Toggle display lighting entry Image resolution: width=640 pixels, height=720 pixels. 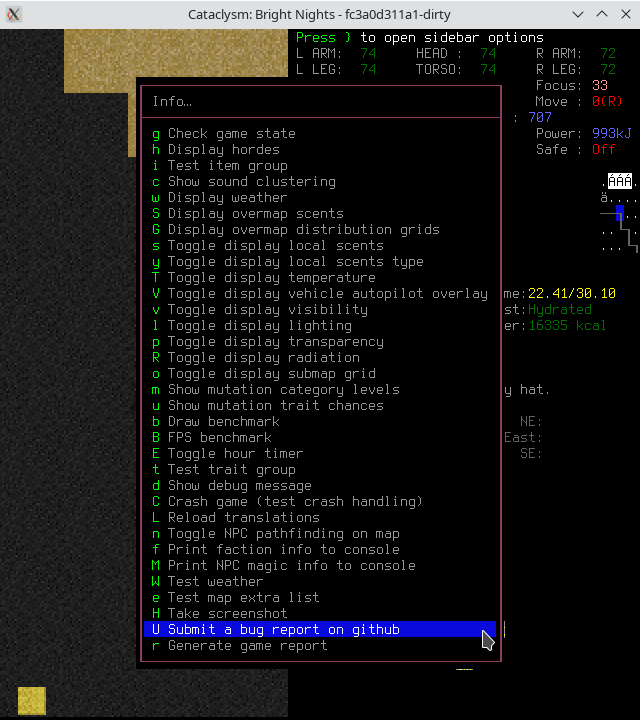point(320,326)
